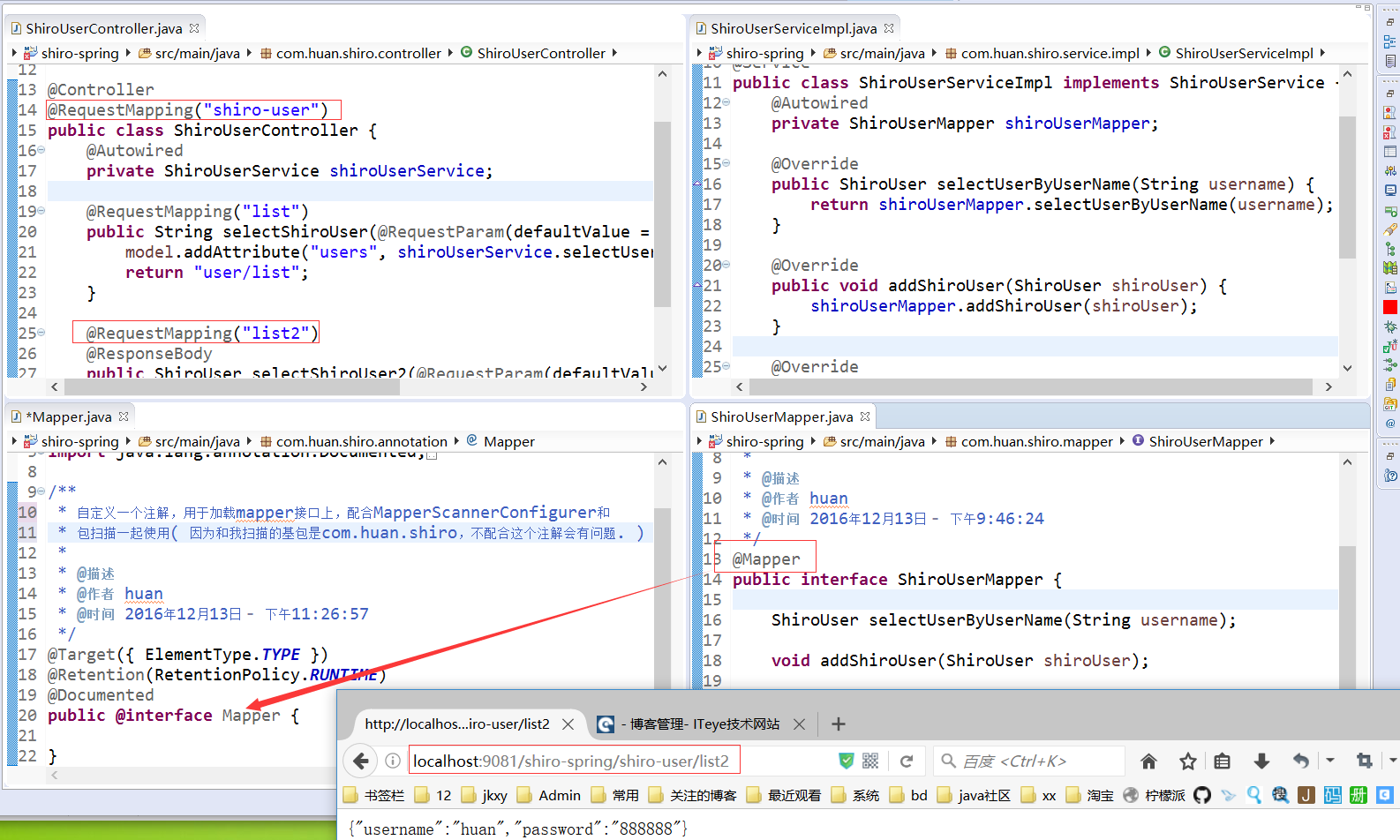The image size is (1400, 840).
Task: Go to the browser home page
Action: click(x=1148, y=761)
